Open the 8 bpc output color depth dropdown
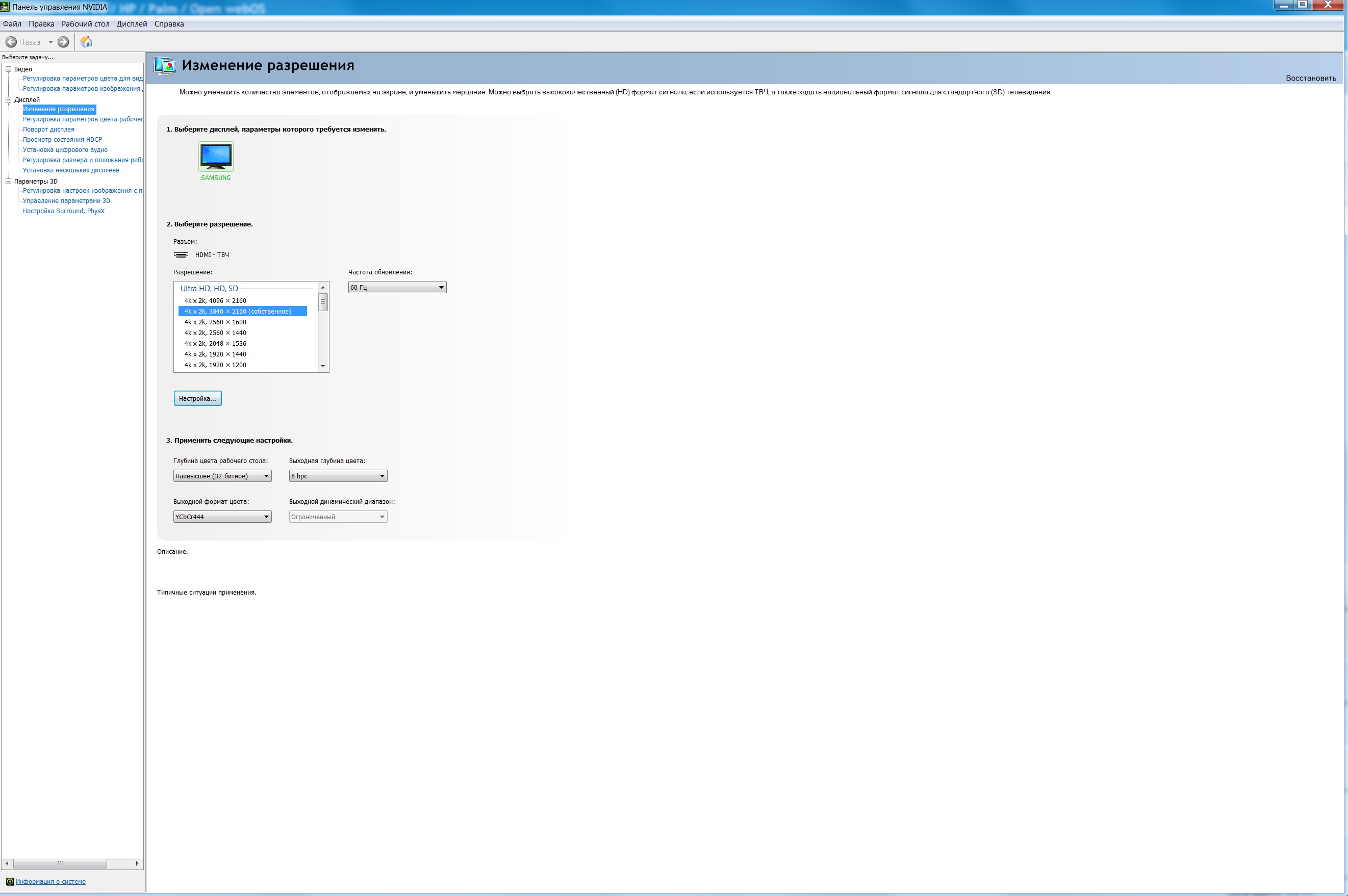Image resolution: width=1348 pixels, height=896 pixels. (x=338, y=476)
